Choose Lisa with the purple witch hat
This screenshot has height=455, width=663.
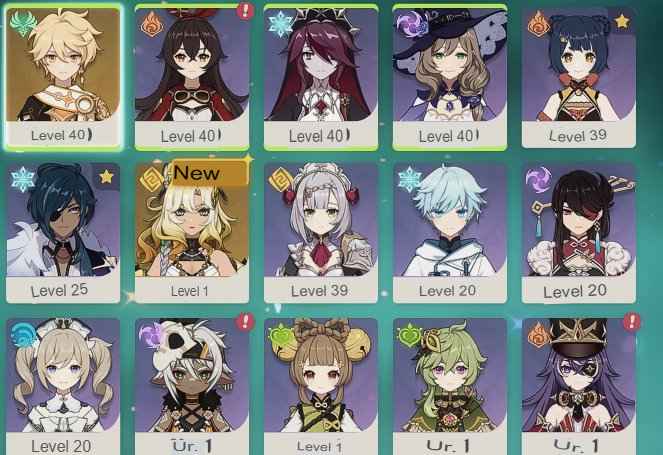pos(450,78)
